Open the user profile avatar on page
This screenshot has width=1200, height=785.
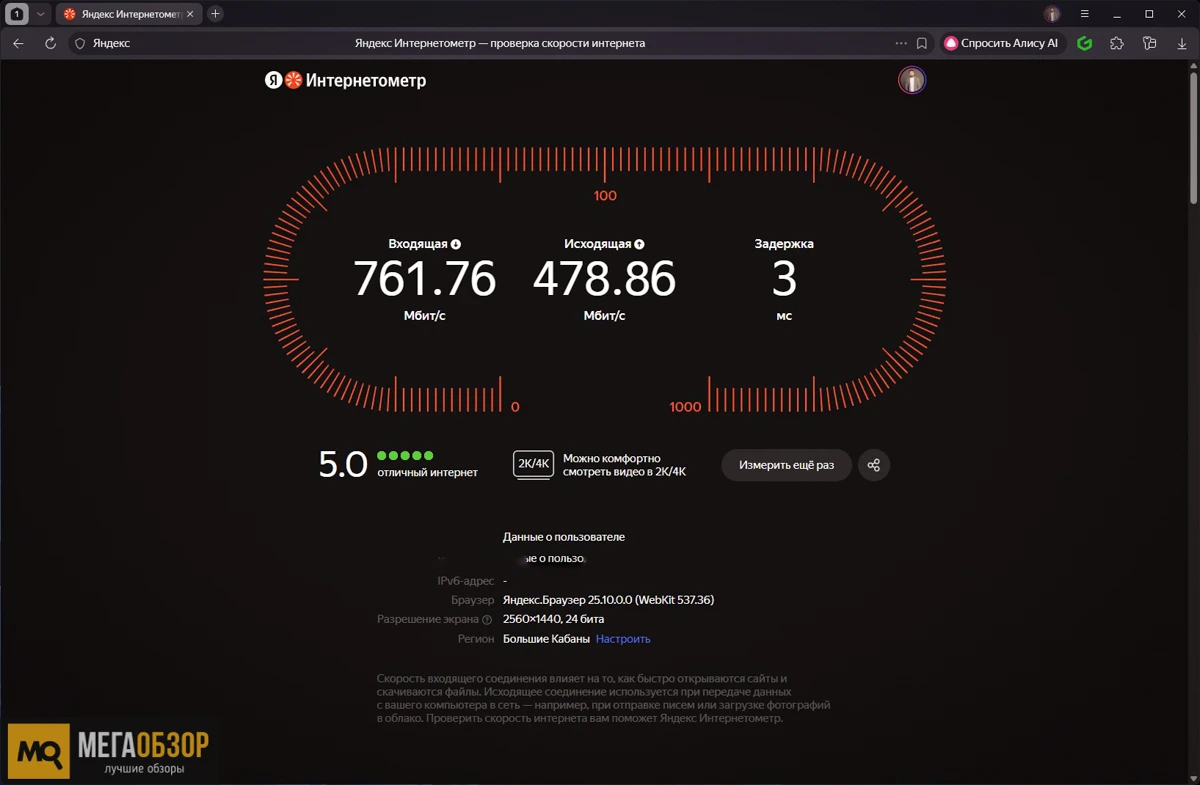coord(911,81)
